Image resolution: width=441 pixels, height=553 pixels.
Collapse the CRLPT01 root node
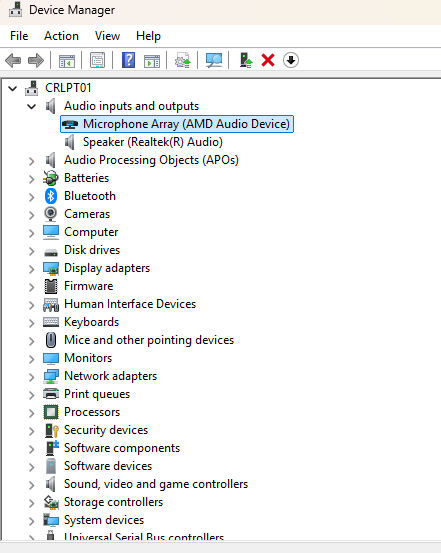coord(13,88)
